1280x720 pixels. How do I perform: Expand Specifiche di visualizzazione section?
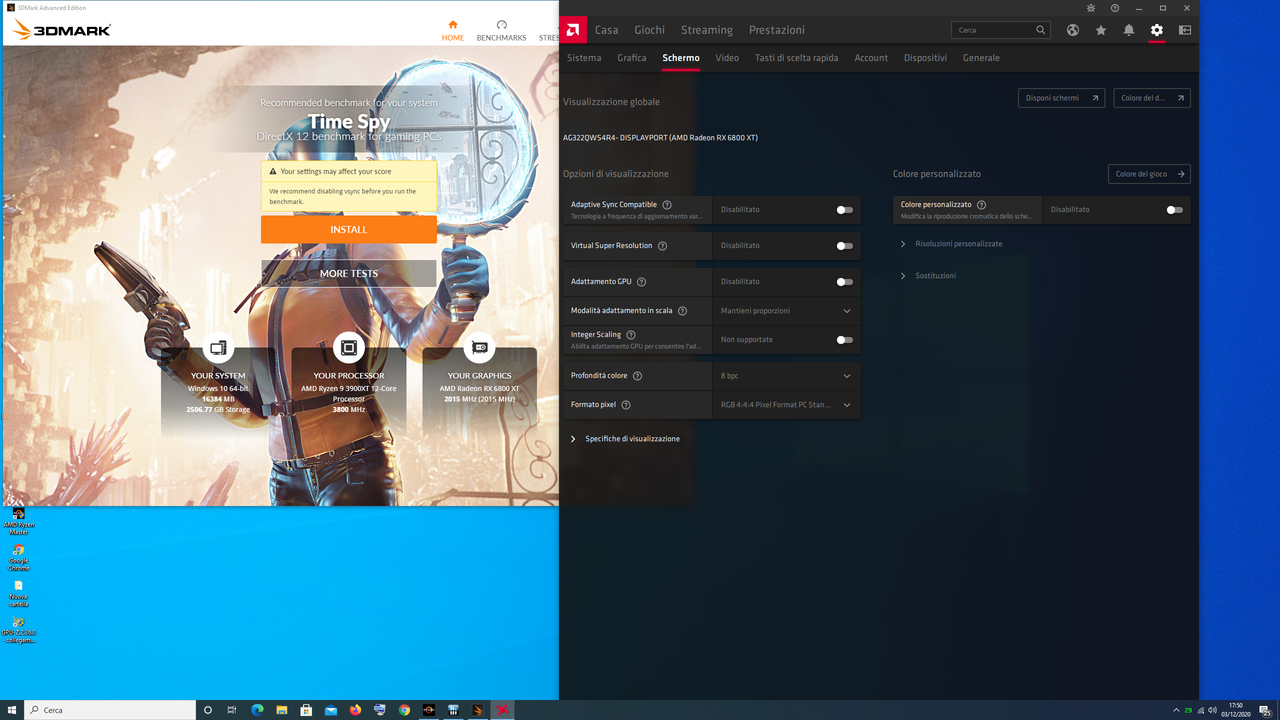tap(625, 439)
